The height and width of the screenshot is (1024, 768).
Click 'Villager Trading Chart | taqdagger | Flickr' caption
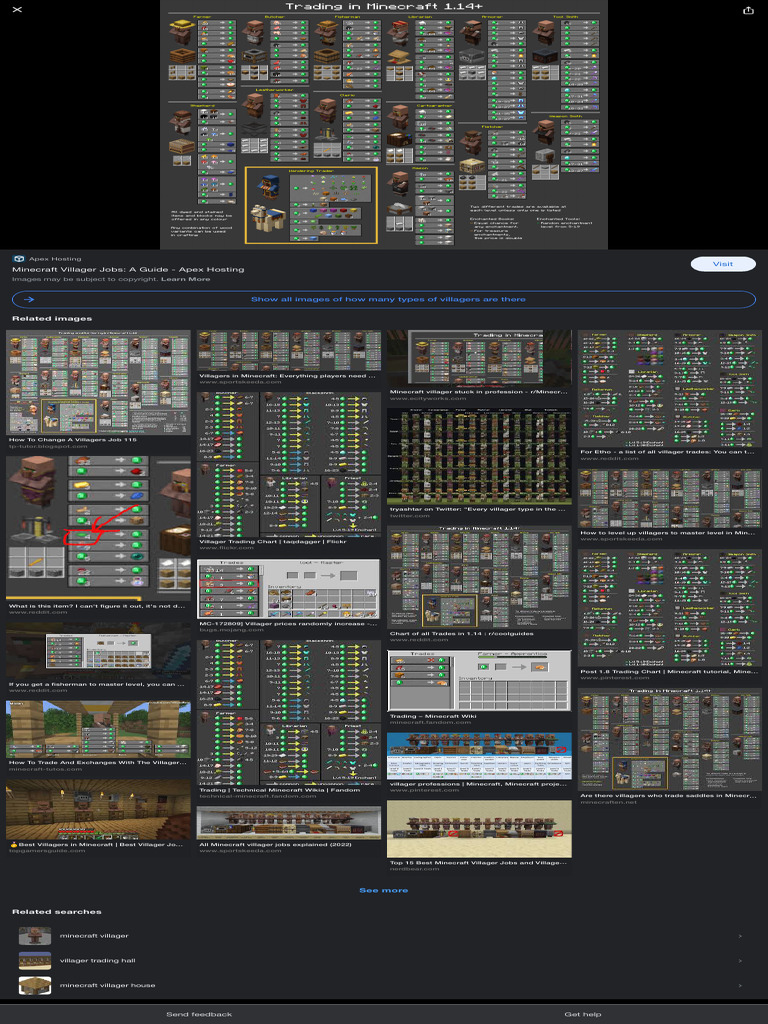[x=272, y=541]
